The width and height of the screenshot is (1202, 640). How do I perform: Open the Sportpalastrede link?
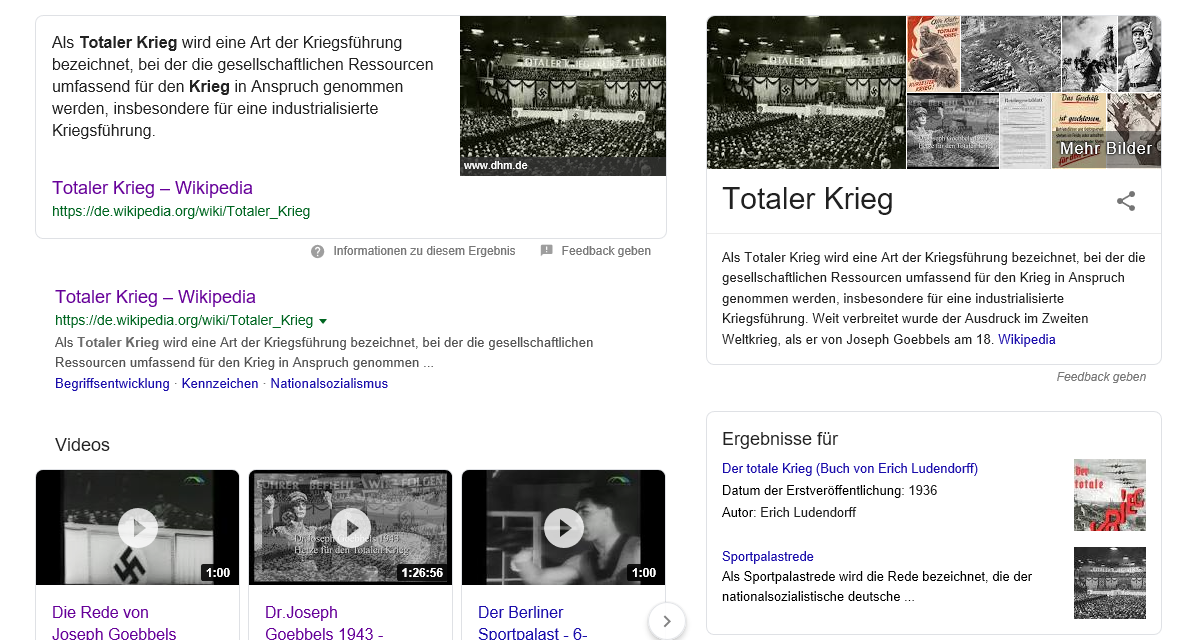click(768, 556)
